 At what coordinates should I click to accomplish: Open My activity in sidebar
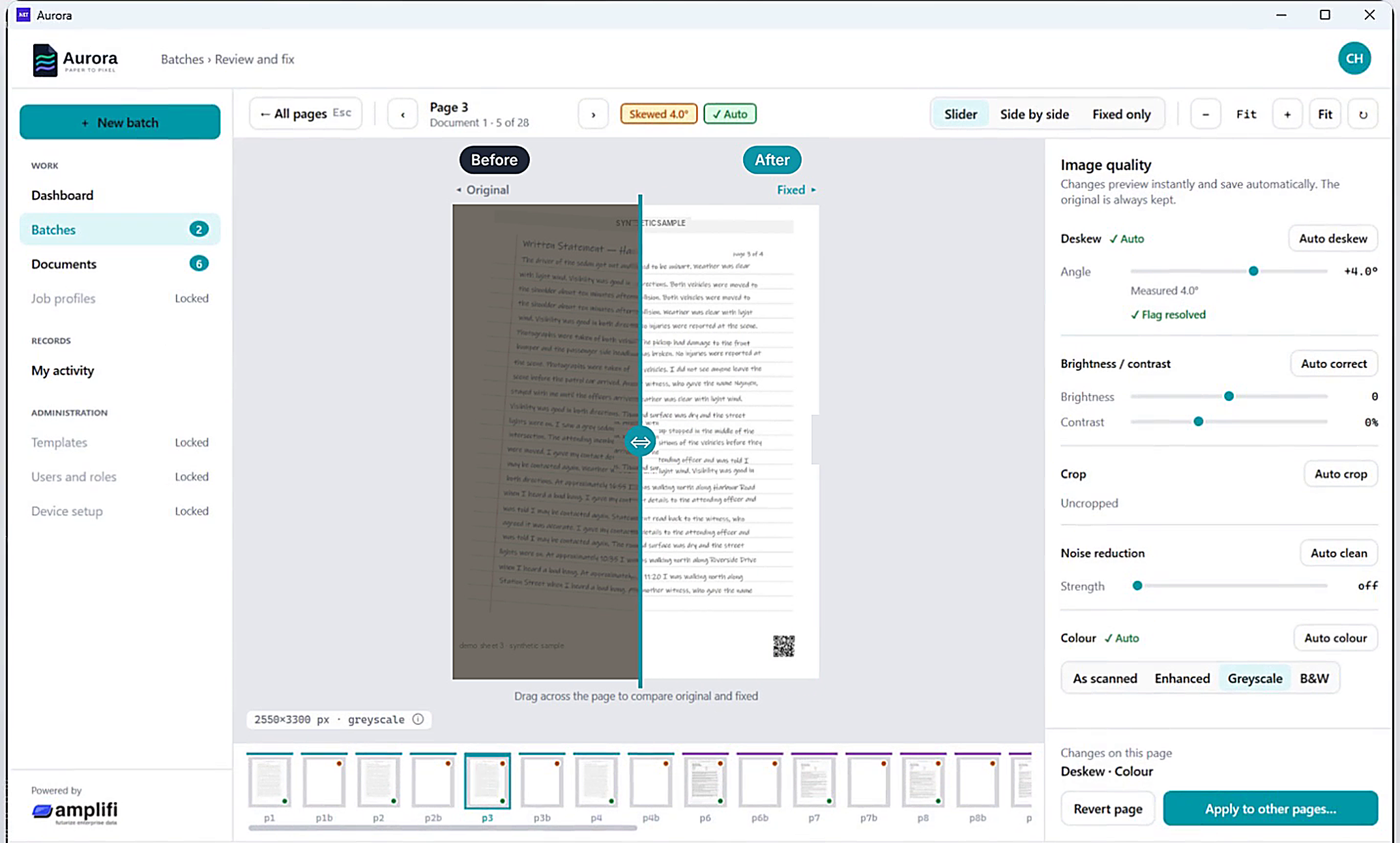[120, 371]
